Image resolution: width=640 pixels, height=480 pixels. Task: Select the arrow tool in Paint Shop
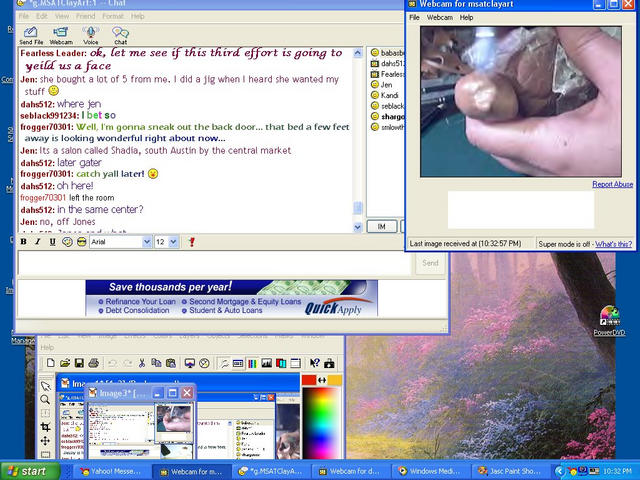tap(45, 386)
